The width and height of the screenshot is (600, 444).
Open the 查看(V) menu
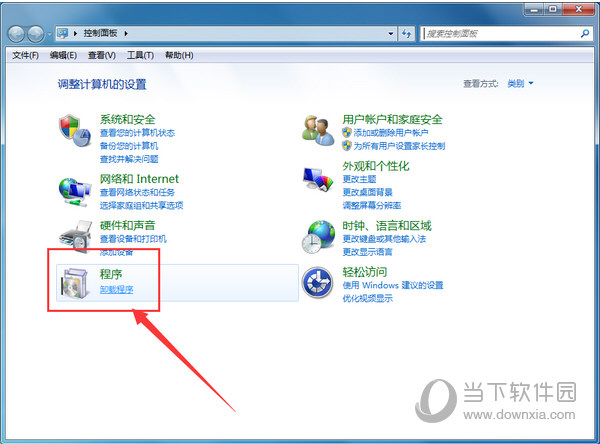102,56
